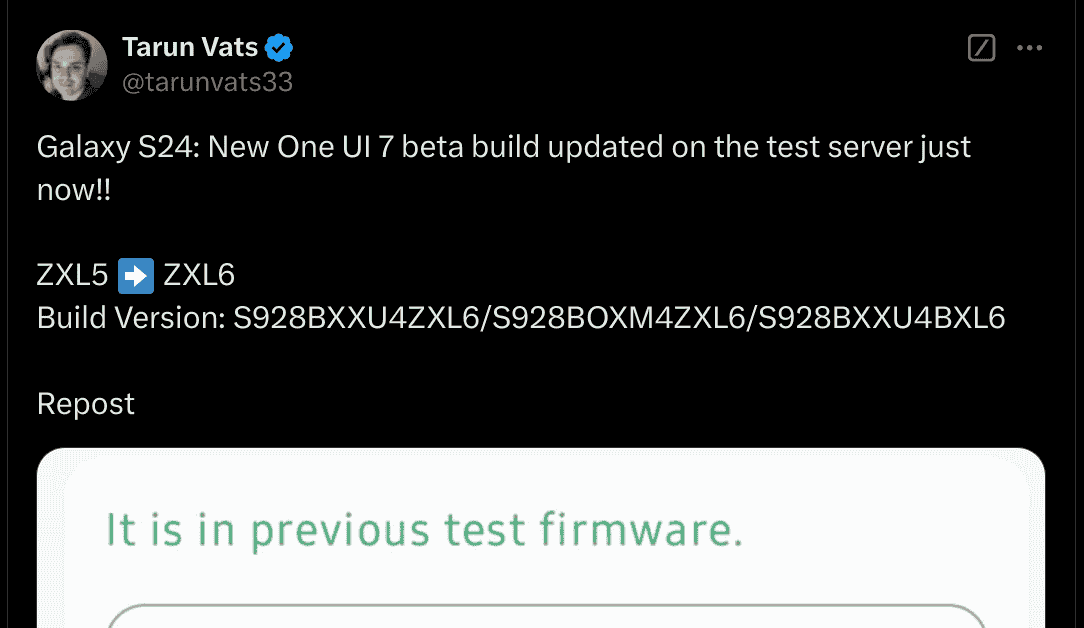1084x628 pixels.
Task: Click the "Repost" text in the post
Action: 85,404
